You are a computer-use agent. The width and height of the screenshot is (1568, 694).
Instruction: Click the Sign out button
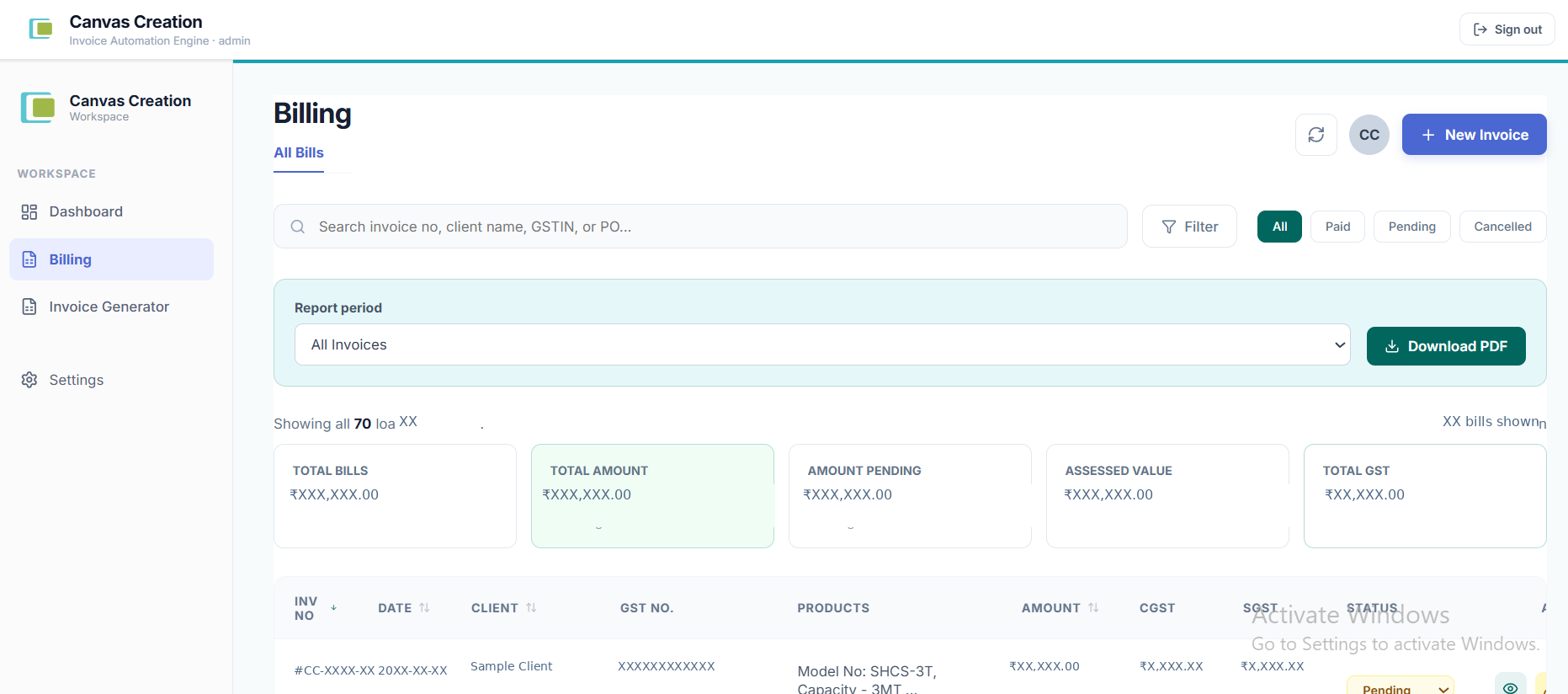1507,29
